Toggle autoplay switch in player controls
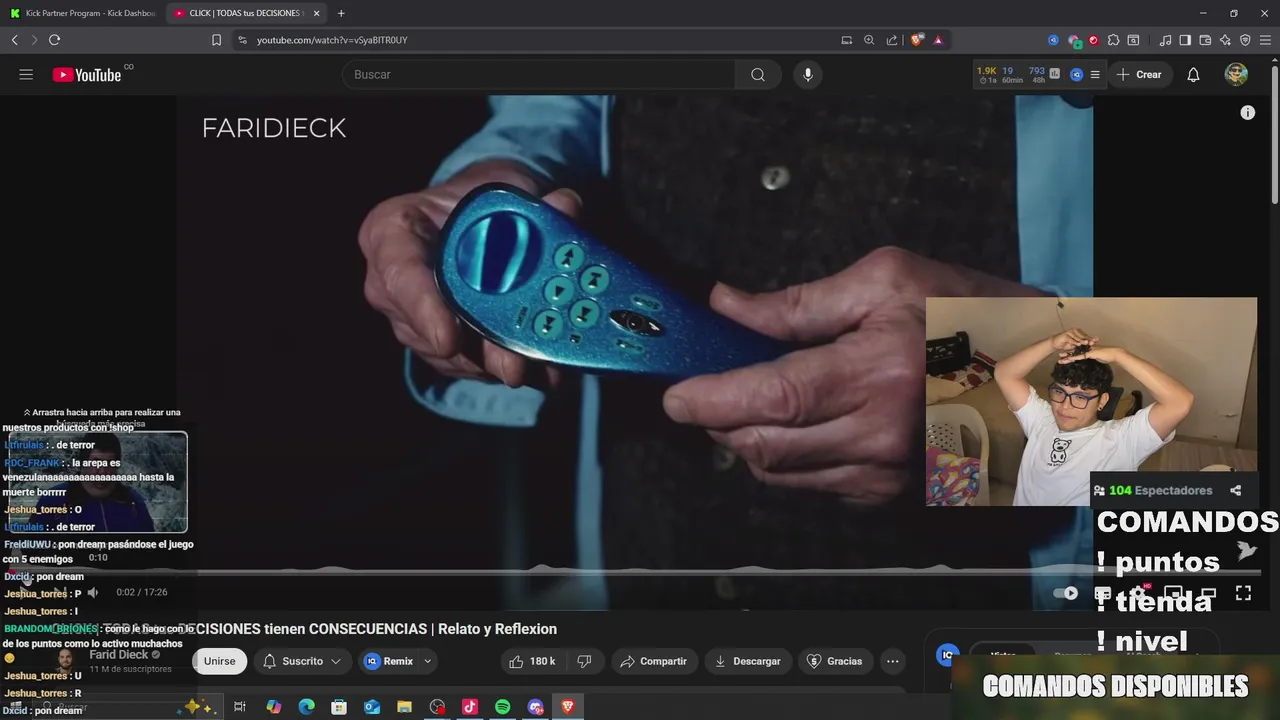The image size is (1280, 720). (1066, 593)
